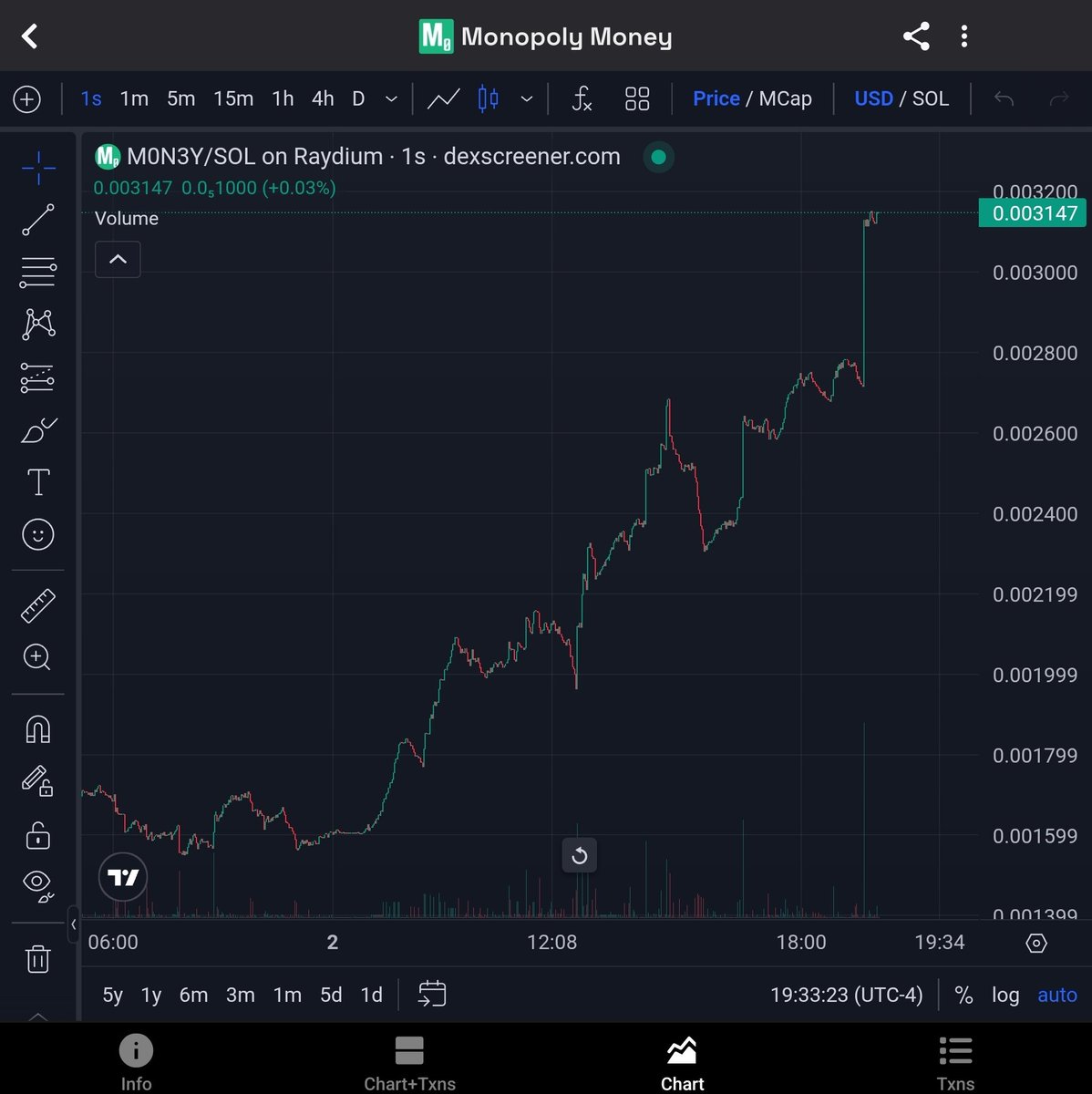The image size is (1092, 1094).
Task: Click the Volume indicator label
Action: point(127,219)
